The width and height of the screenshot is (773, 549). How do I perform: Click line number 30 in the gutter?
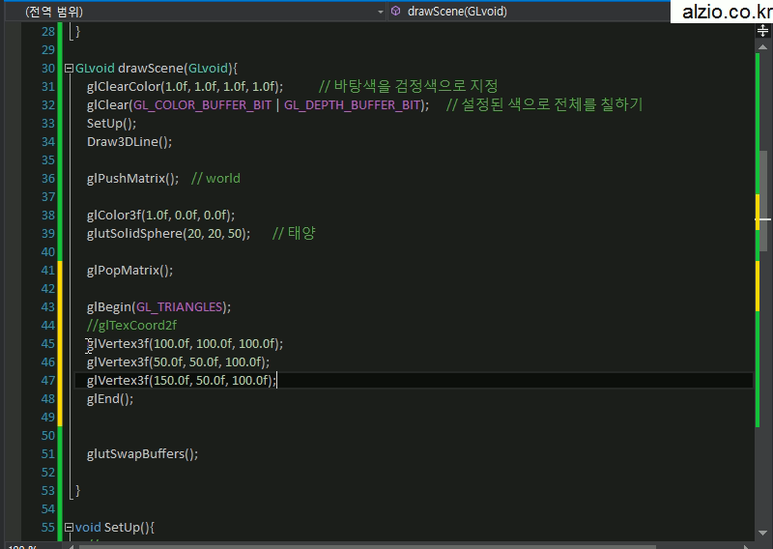coord(48,69)
